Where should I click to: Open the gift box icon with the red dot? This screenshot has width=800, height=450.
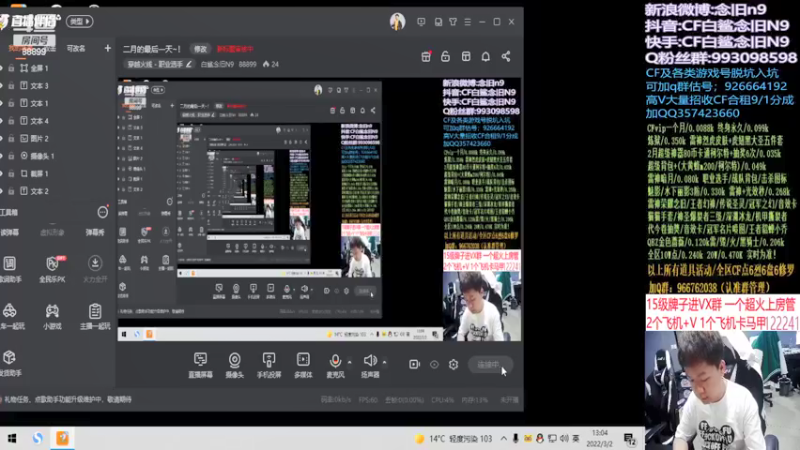(426, 57)
